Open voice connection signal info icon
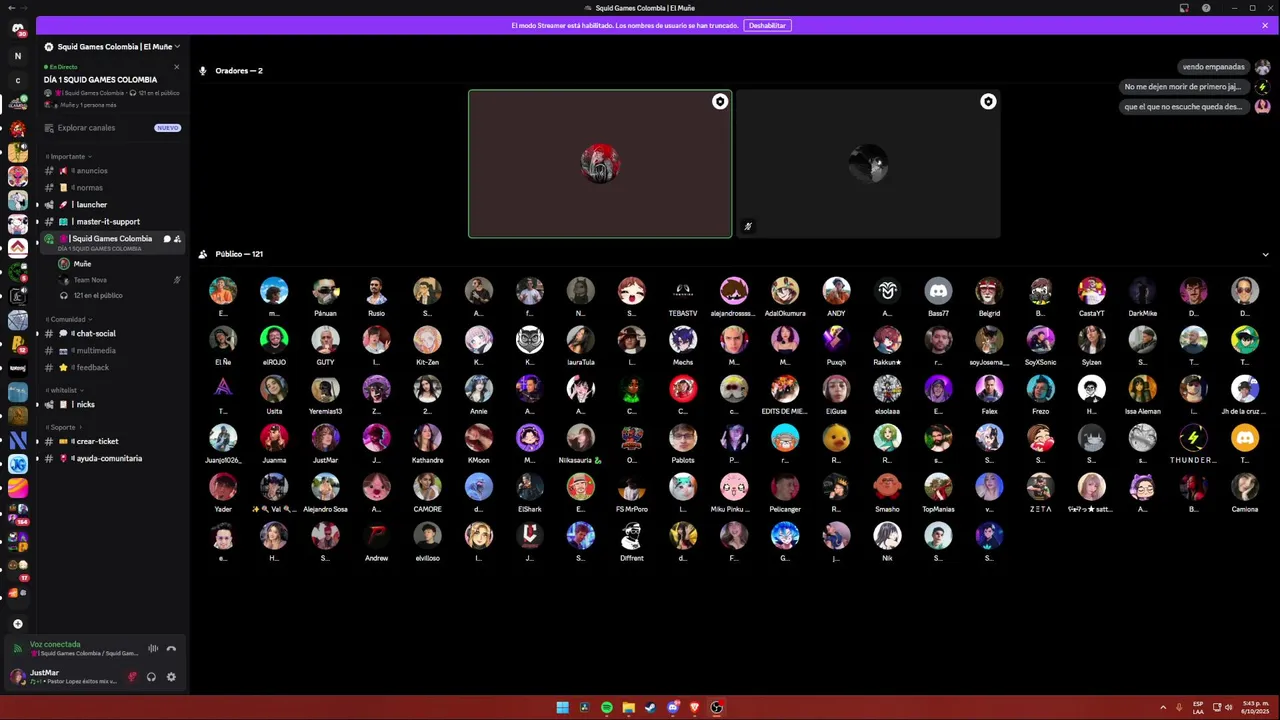 (x=17, y=649)
